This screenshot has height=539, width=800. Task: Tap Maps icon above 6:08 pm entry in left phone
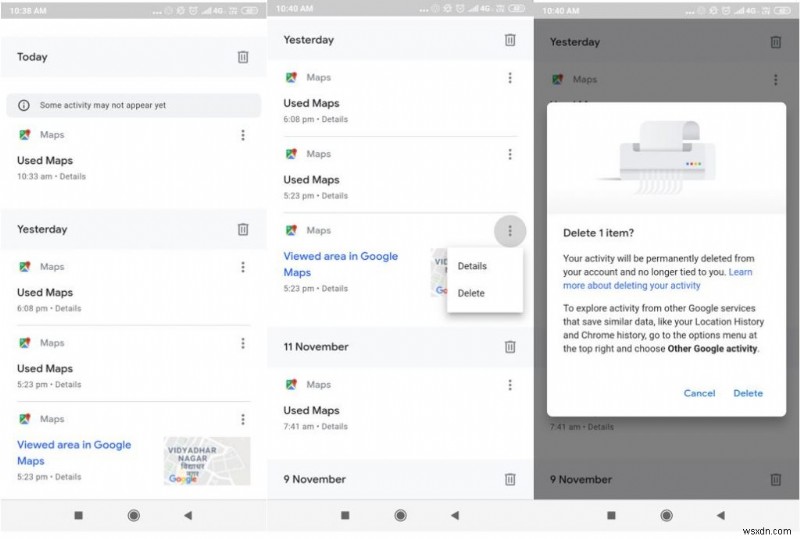(24, 266)
